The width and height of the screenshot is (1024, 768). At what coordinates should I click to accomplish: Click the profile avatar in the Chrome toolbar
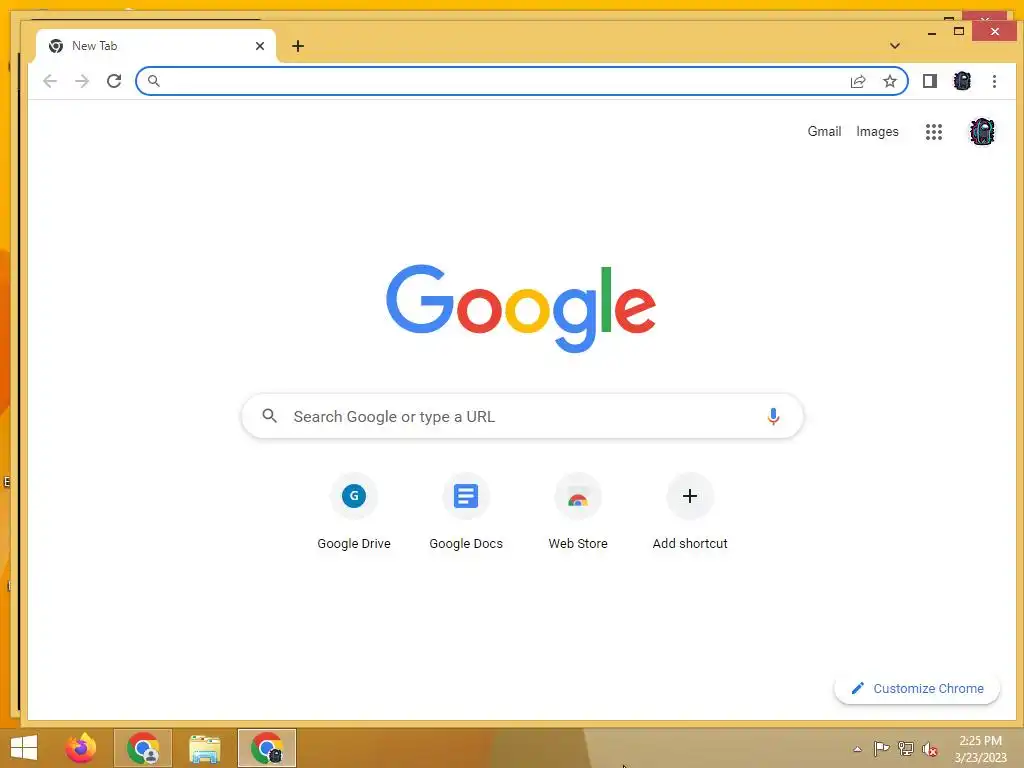[962, 81]
